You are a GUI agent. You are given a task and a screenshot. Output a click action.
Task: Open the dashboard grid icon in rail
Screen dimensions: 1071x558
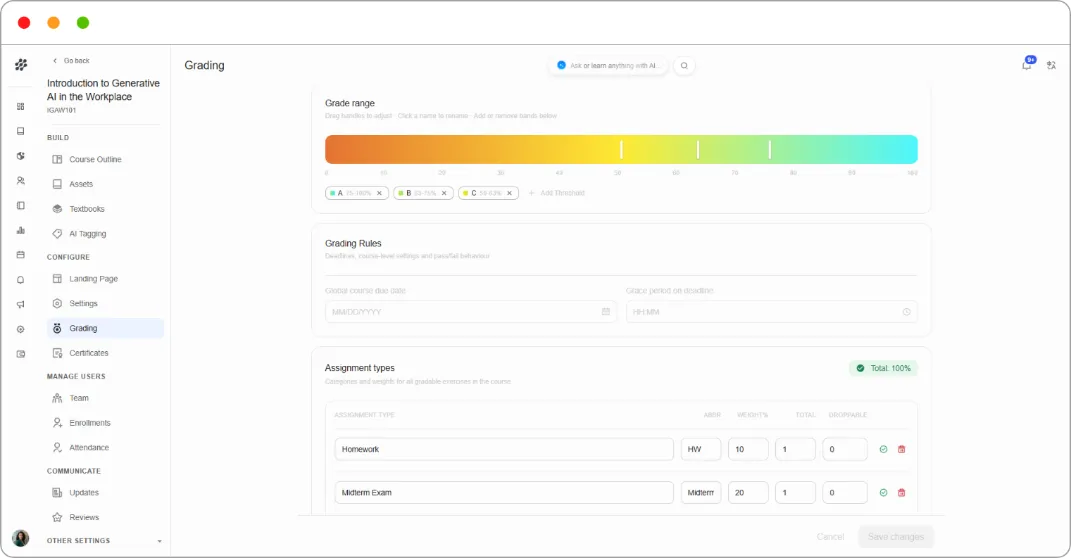tap(20, 107)
